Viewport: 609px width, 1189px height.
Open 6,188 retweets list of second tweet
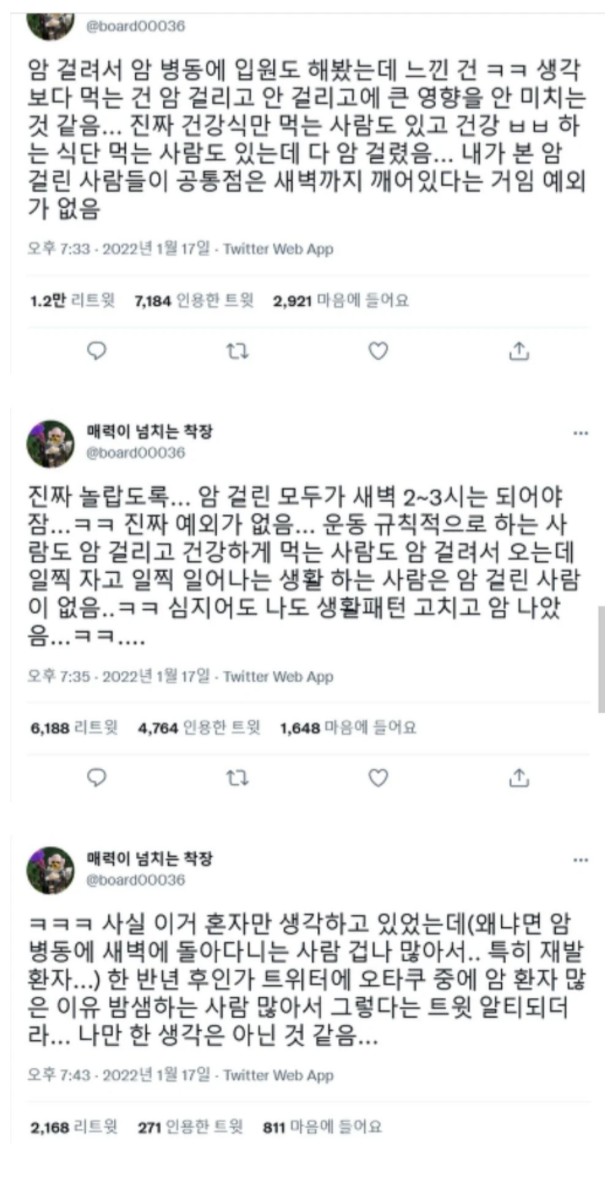[x=75, y=729]
